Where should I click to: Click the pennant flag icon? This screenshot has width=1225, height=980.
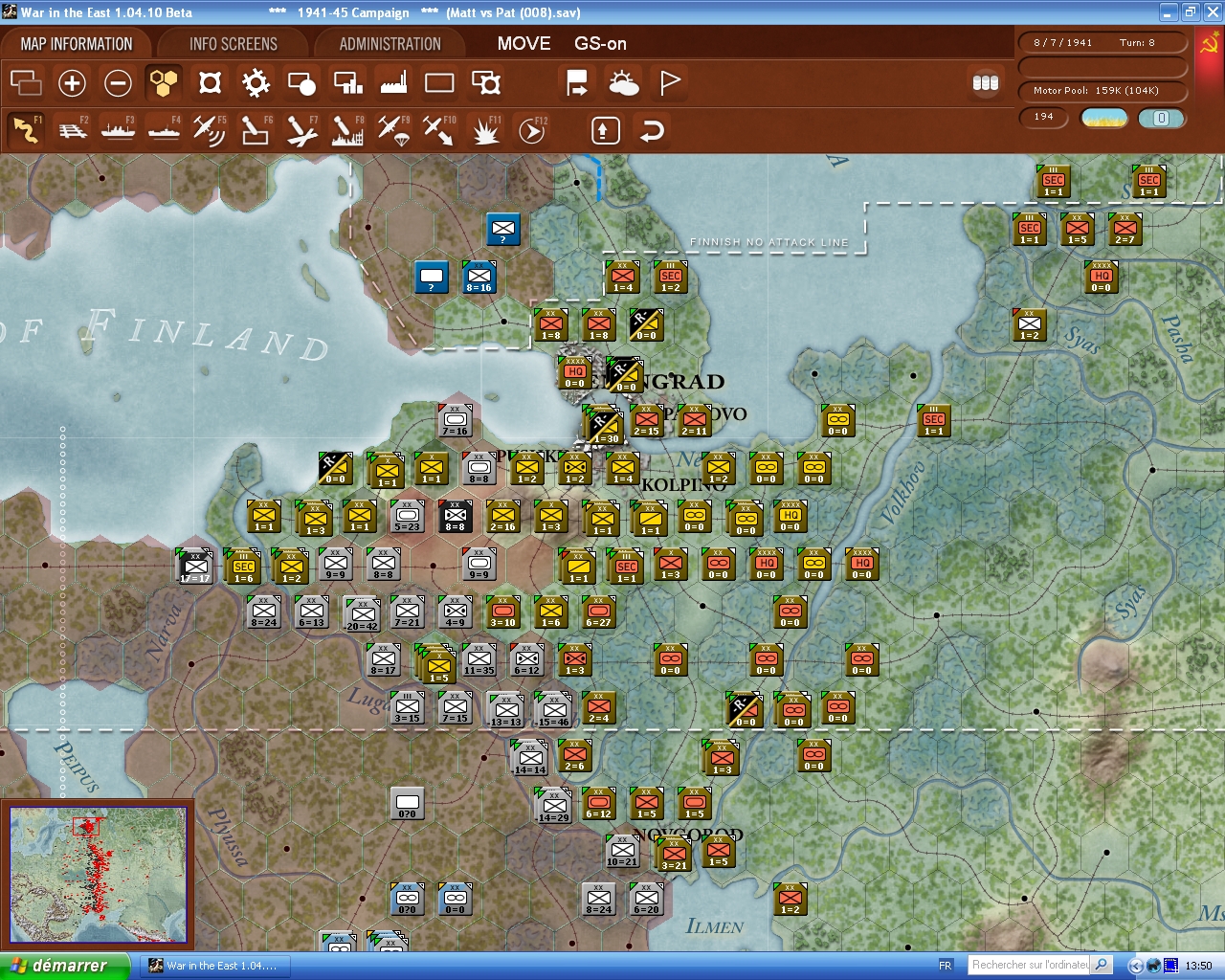pyautogui.click(x=670, y=83)
